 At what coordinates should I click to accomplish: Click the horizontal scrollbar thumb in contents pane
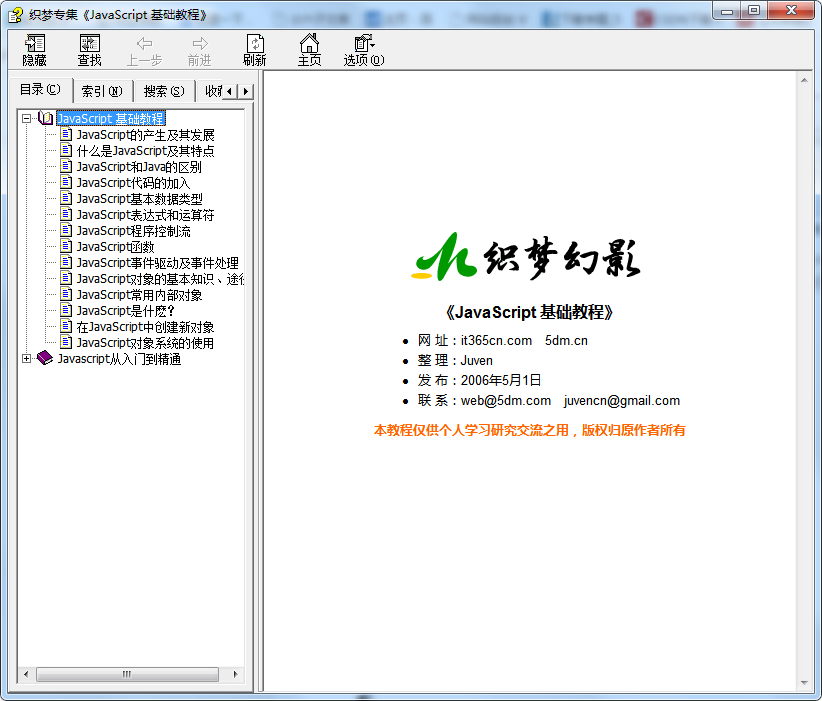point(126,675)
